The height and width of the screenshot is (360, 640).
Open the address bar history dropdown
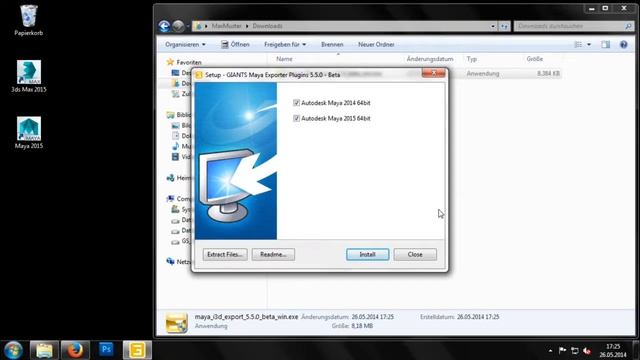pos(493,26)
